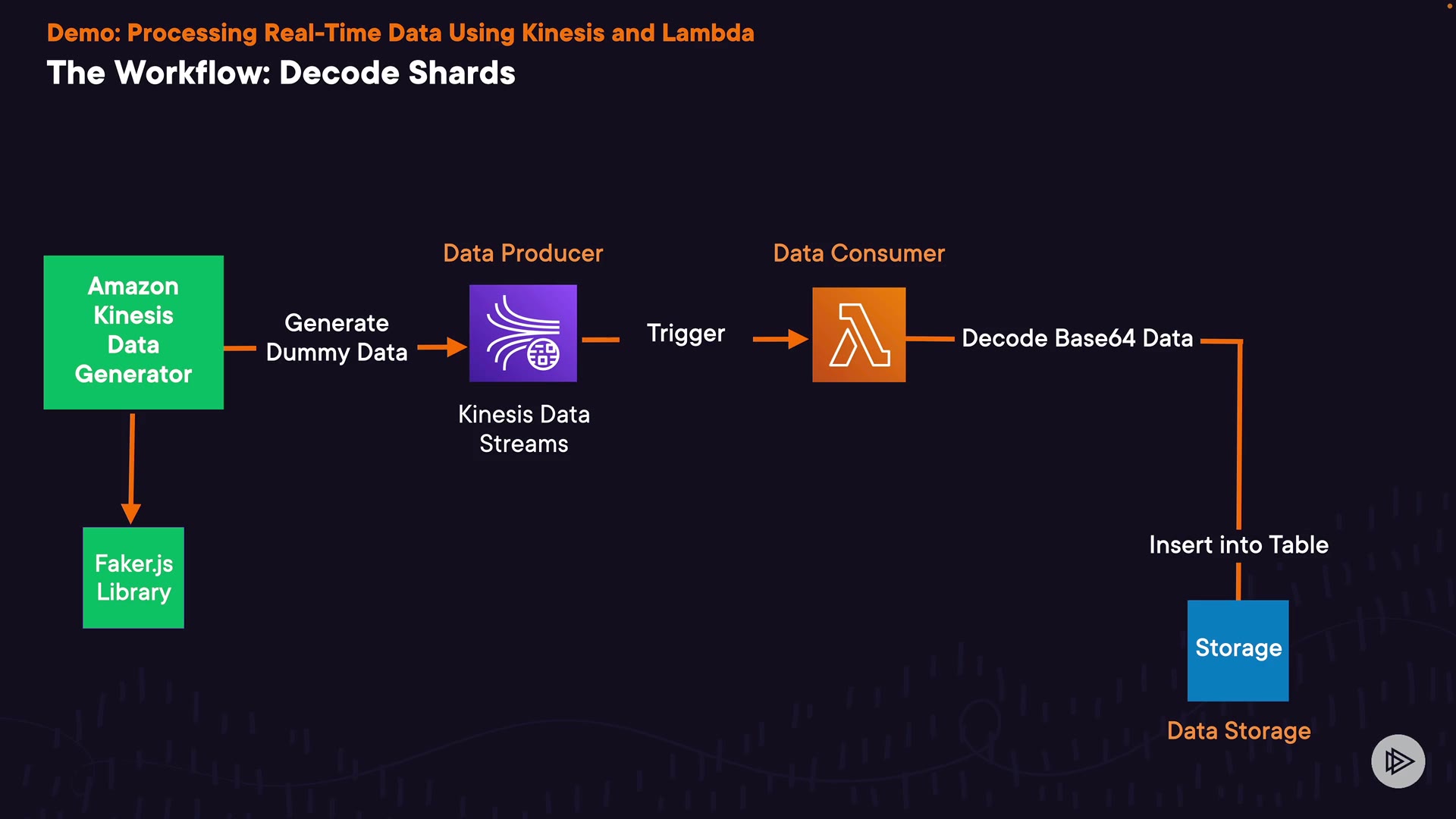1456x819 pixels.
Task: Click the Generate Dummy Data label
Action: click(337, 337)
